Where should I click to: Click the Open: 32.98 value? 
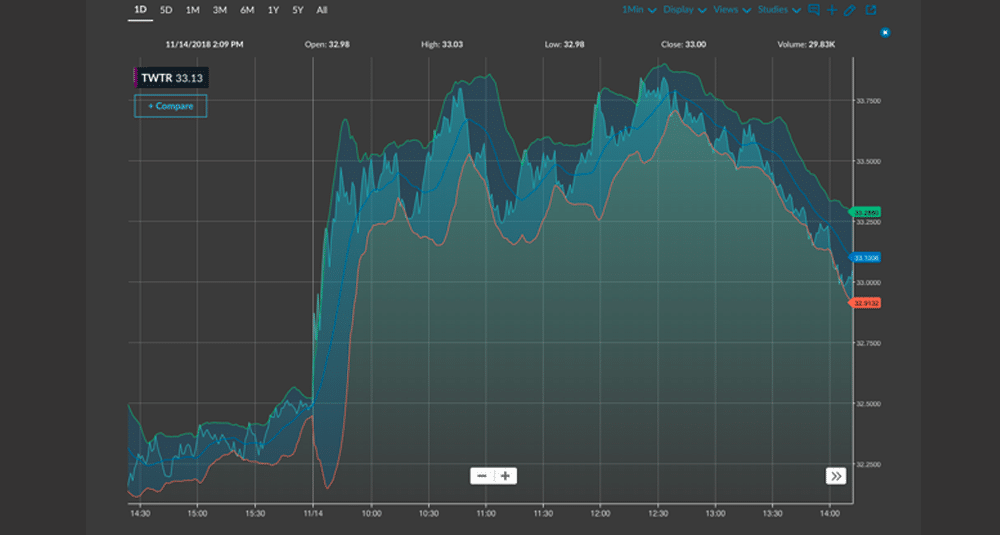[327, 45]
